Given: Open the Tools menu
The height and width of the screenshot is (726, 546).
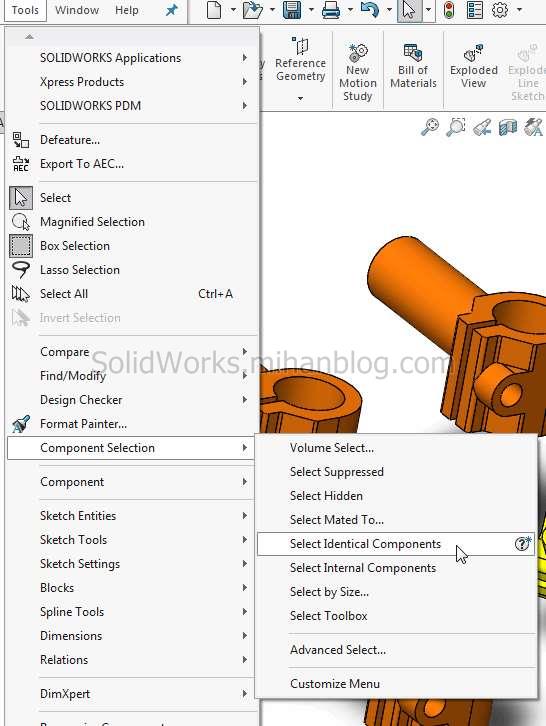Looking at the screenshot, I should click(x=25, y=10).
